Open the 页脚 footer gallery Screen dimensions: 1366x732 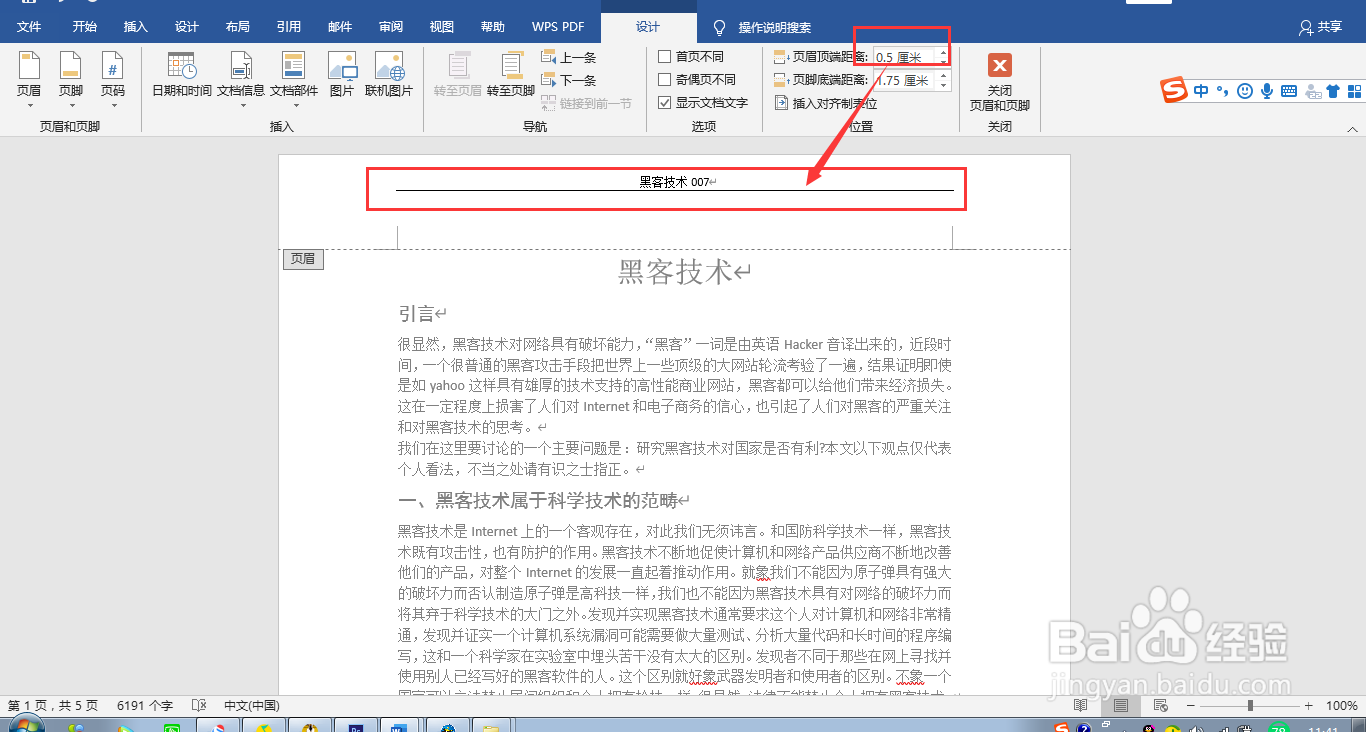[70, 78]
